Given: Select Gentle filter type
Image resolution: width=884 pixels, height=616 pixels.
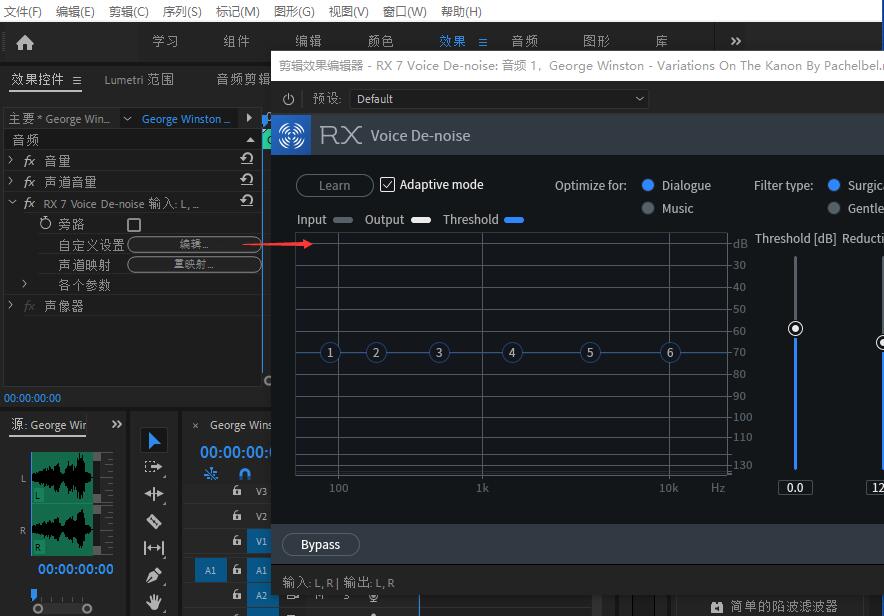Looking at the screenshot, I should click(834, 209).
